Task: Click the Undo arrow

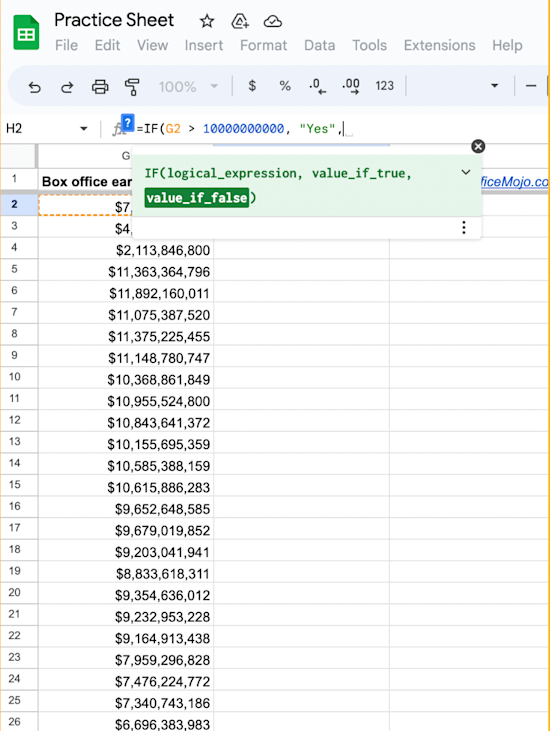Action: coord(34,87)
